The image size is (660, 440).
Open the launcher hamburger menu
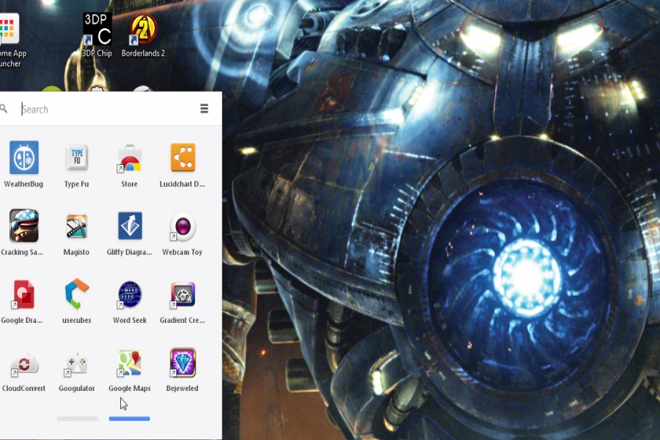point(204,109)
